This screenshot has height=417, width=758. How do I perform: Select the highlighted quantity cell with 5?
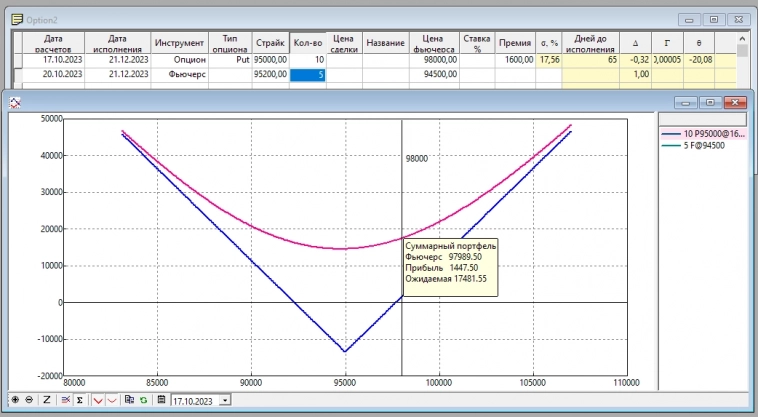(x=308, y=73)
